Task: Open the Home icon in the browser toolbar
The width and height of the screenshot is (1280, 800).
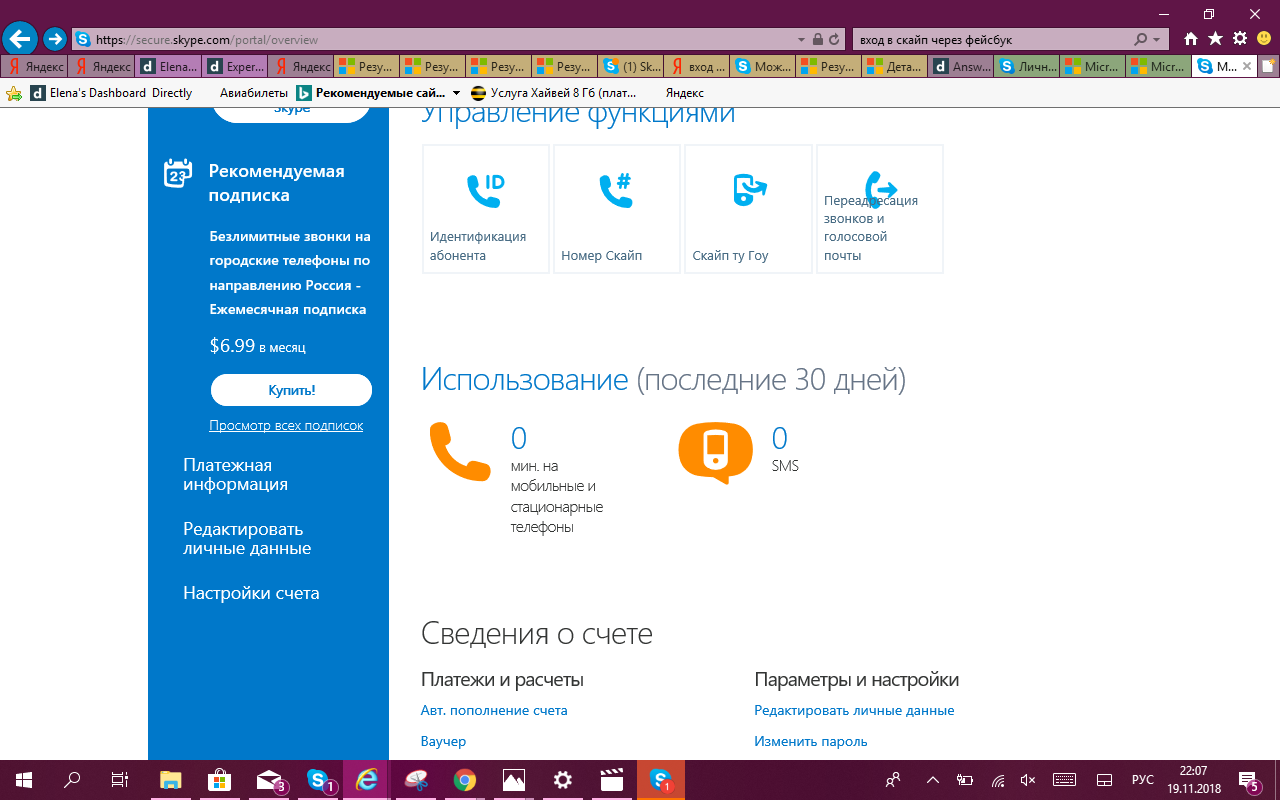Action: [x=1190, y=39]
